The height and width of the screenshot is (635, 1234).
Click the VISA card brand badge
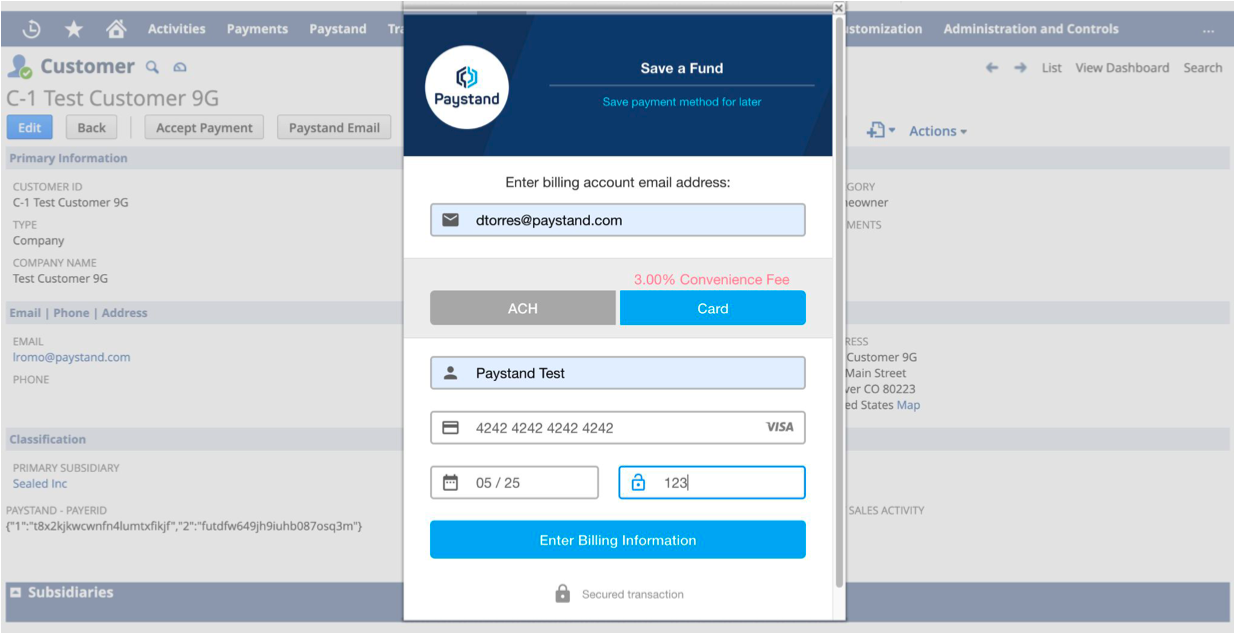point(780,427)
